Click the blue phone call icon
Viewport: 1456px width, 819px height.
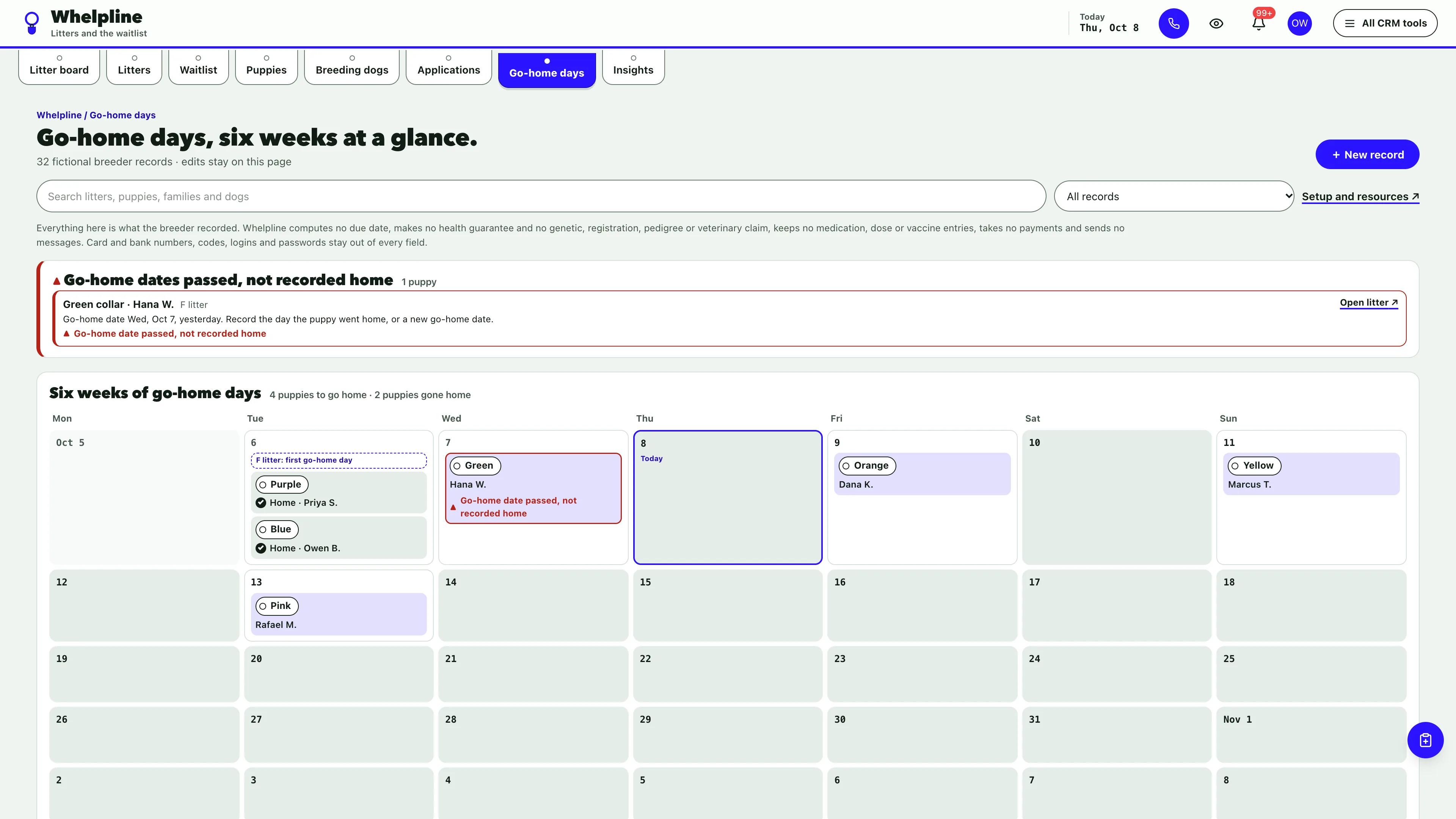point(1174,23)
